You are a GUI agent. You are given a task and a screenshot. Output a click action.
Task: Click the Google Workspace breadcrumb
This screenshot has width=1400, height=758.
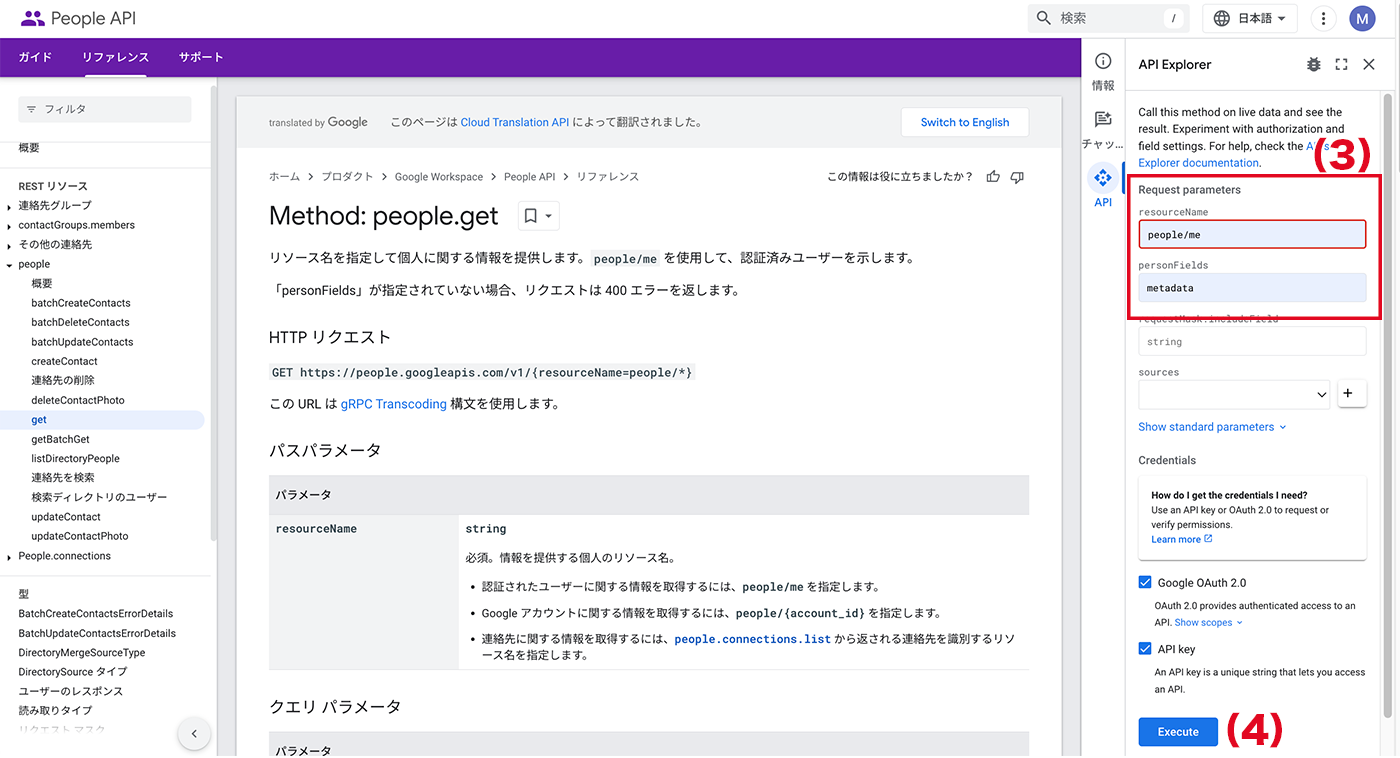click(x=439, y=177)
